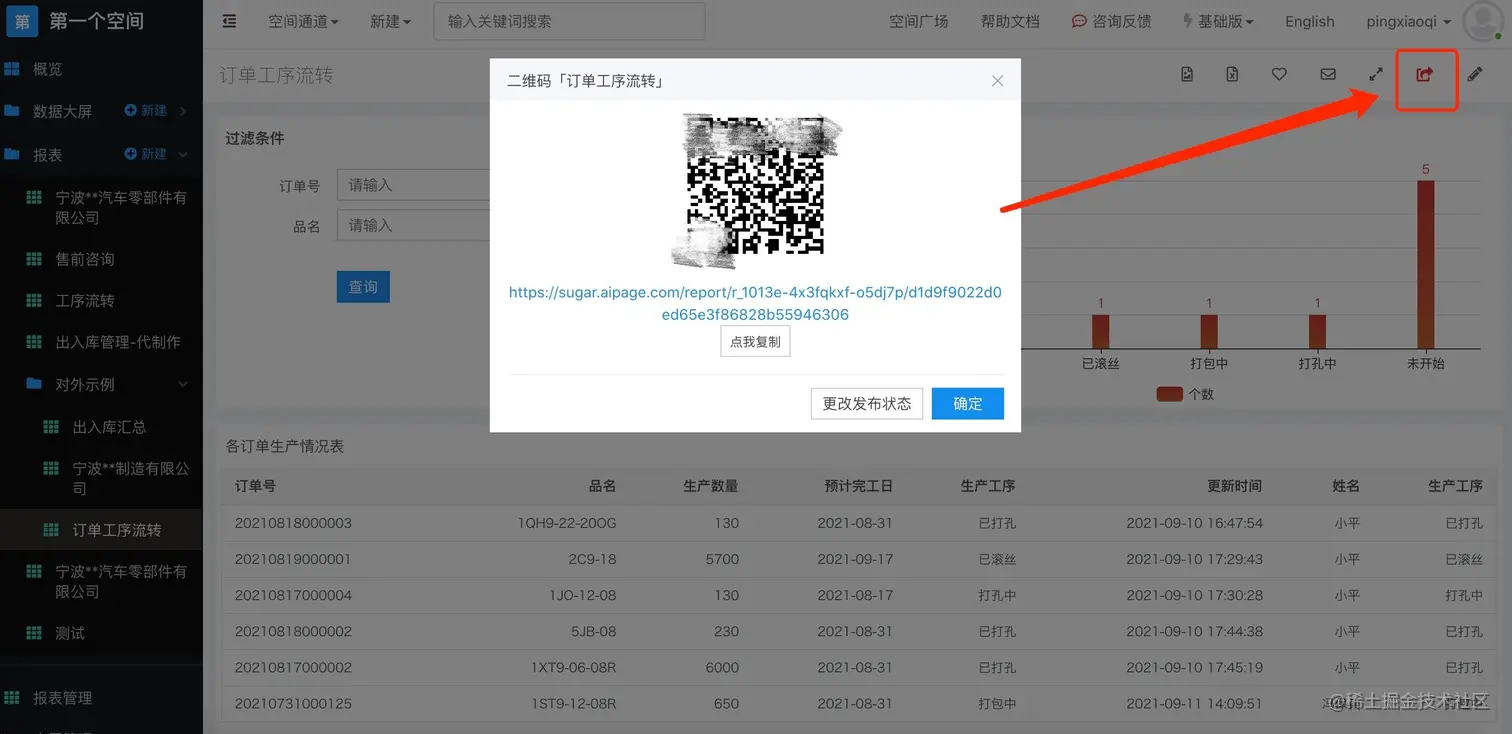
Task: Click the QR code image
Action: [755, 190]
